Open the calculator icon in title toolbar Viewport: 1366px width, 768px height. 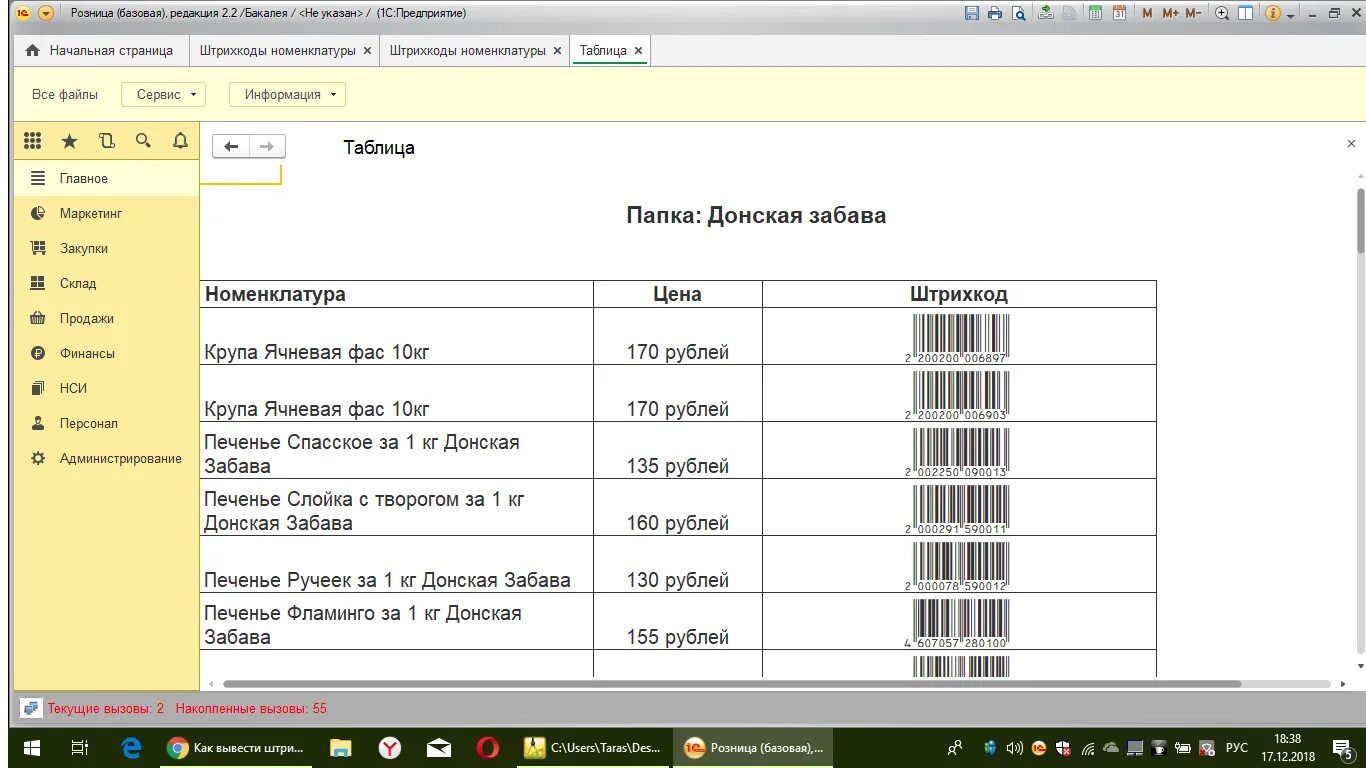1095,13
